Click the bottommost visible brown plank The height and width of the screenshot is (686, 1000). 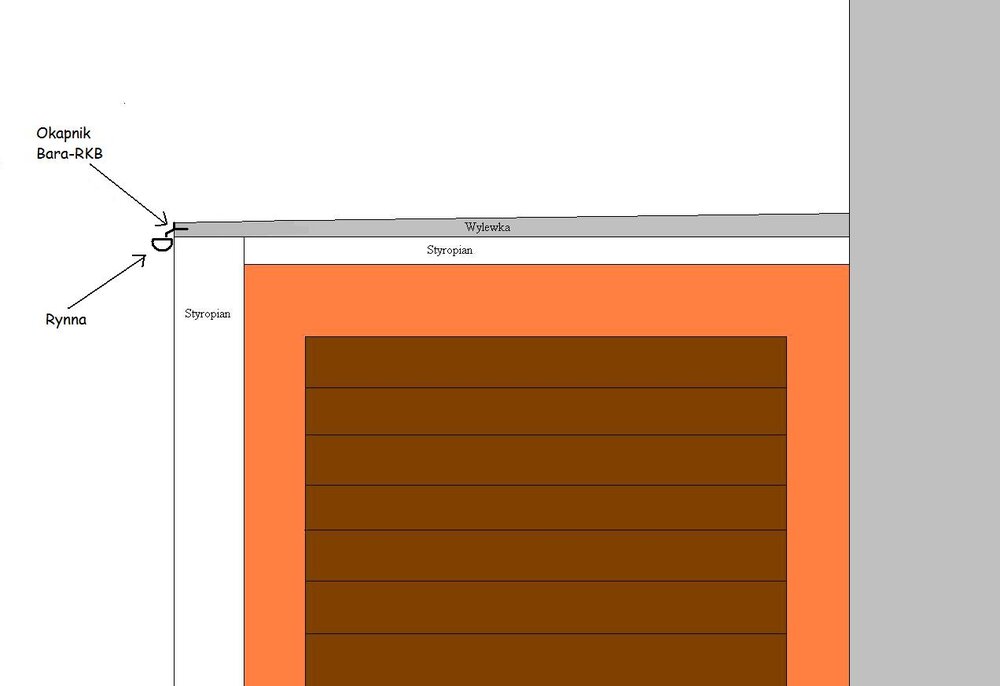545,660
